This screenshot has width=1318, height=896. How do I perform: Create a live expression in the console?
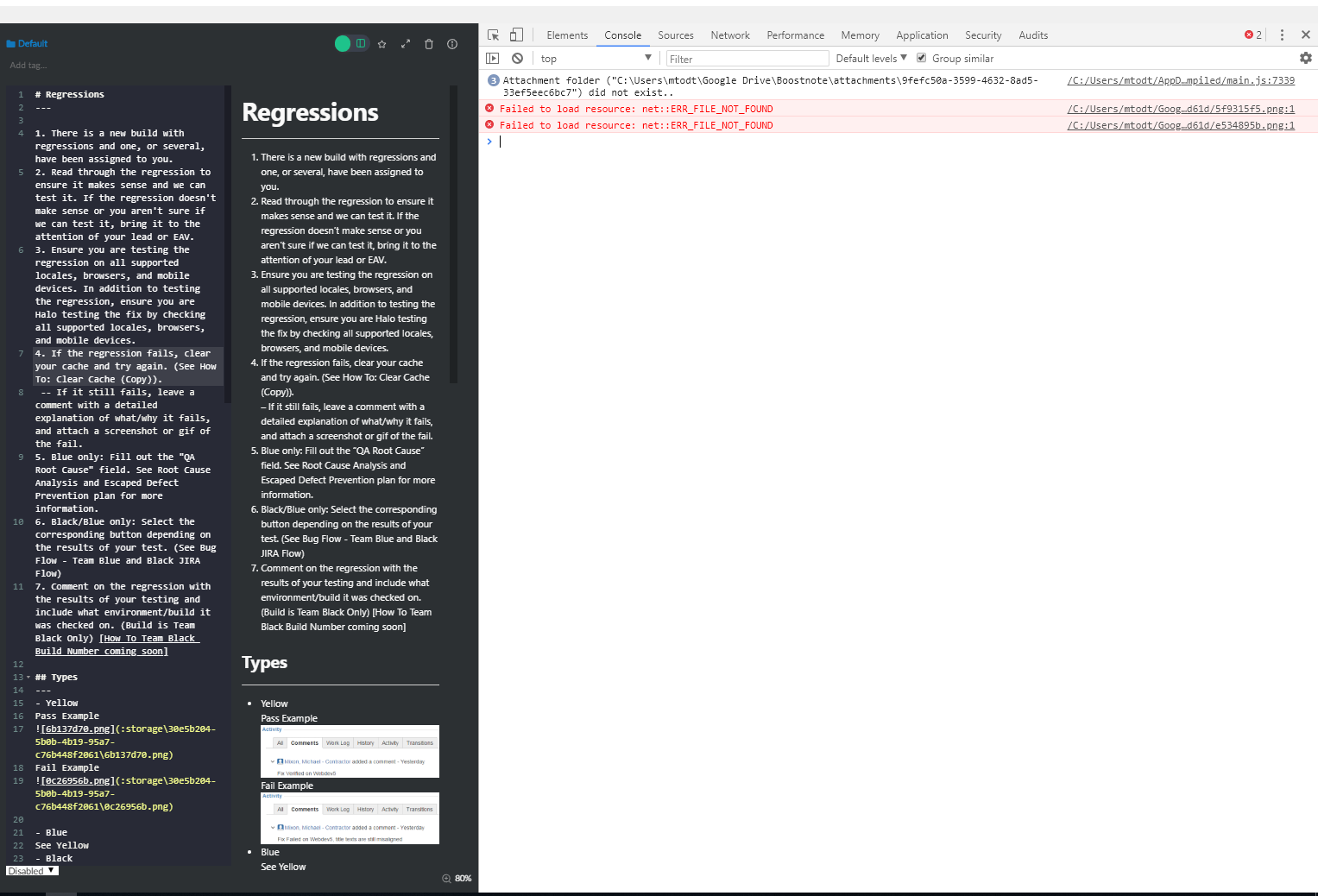[492, 58]
